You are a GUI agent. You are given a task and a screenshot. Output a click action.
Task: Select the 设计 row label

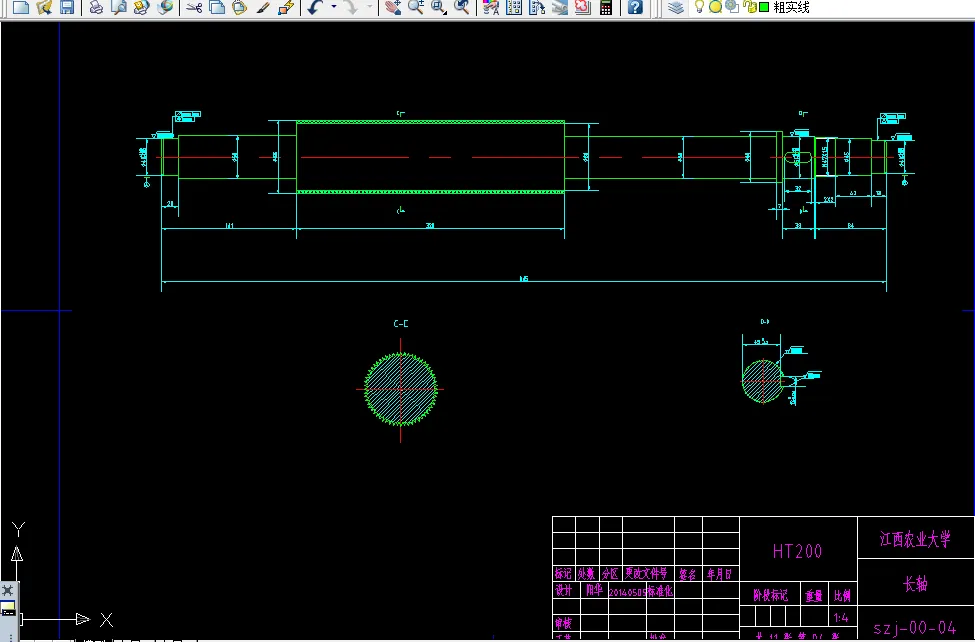tap(563, 590)
